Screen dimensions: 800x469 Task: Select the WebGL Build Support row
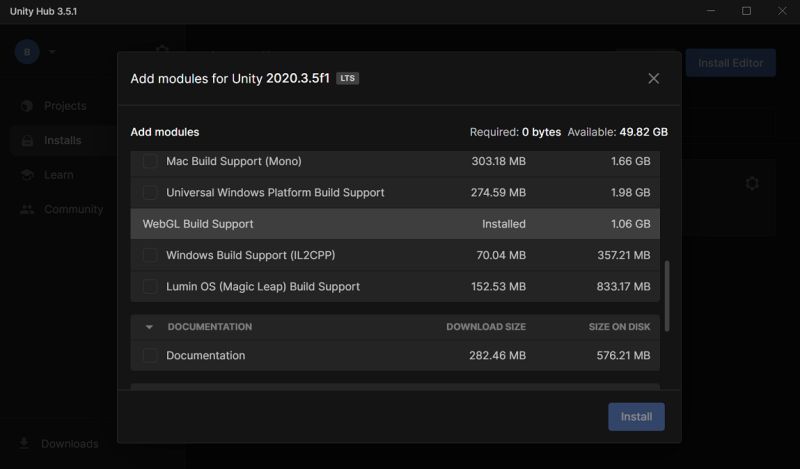tap(395, 224)
